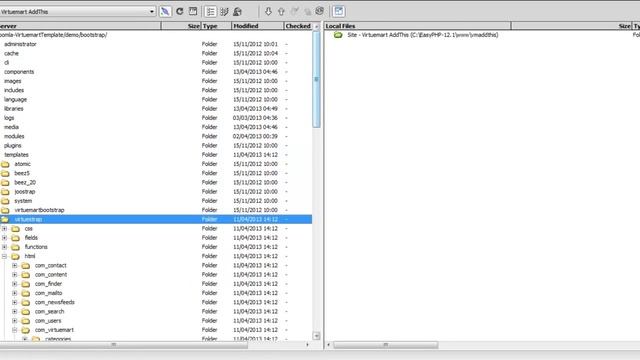Collapse the com_virtuemart folder node
Screen dimensions: 640x360
[15, 330]
